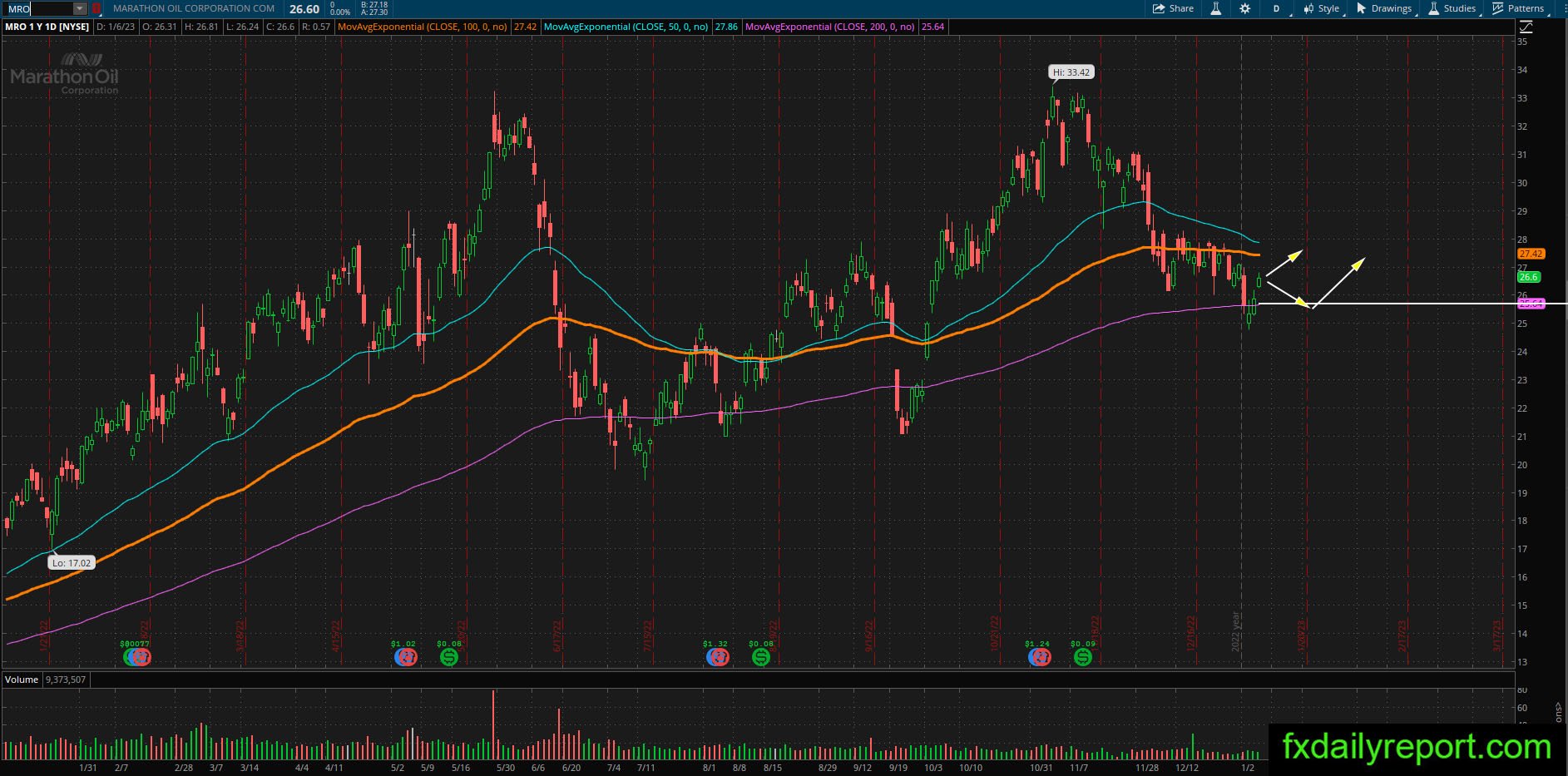Viewport: 1568px width, 776px height.
Task: Click the 1/2 date on the time axis
Action: pyautogui.click(x=1248, y=768)
